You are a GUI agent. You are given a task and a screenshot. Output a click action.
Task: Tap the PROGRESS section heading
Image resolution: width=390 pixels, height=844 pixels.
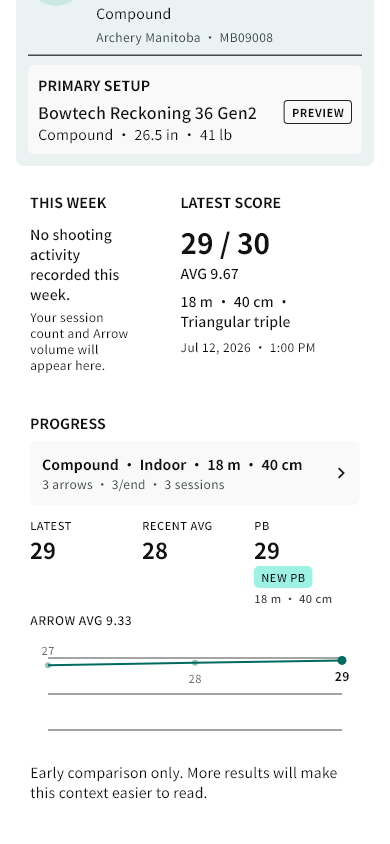coord(68,424)
